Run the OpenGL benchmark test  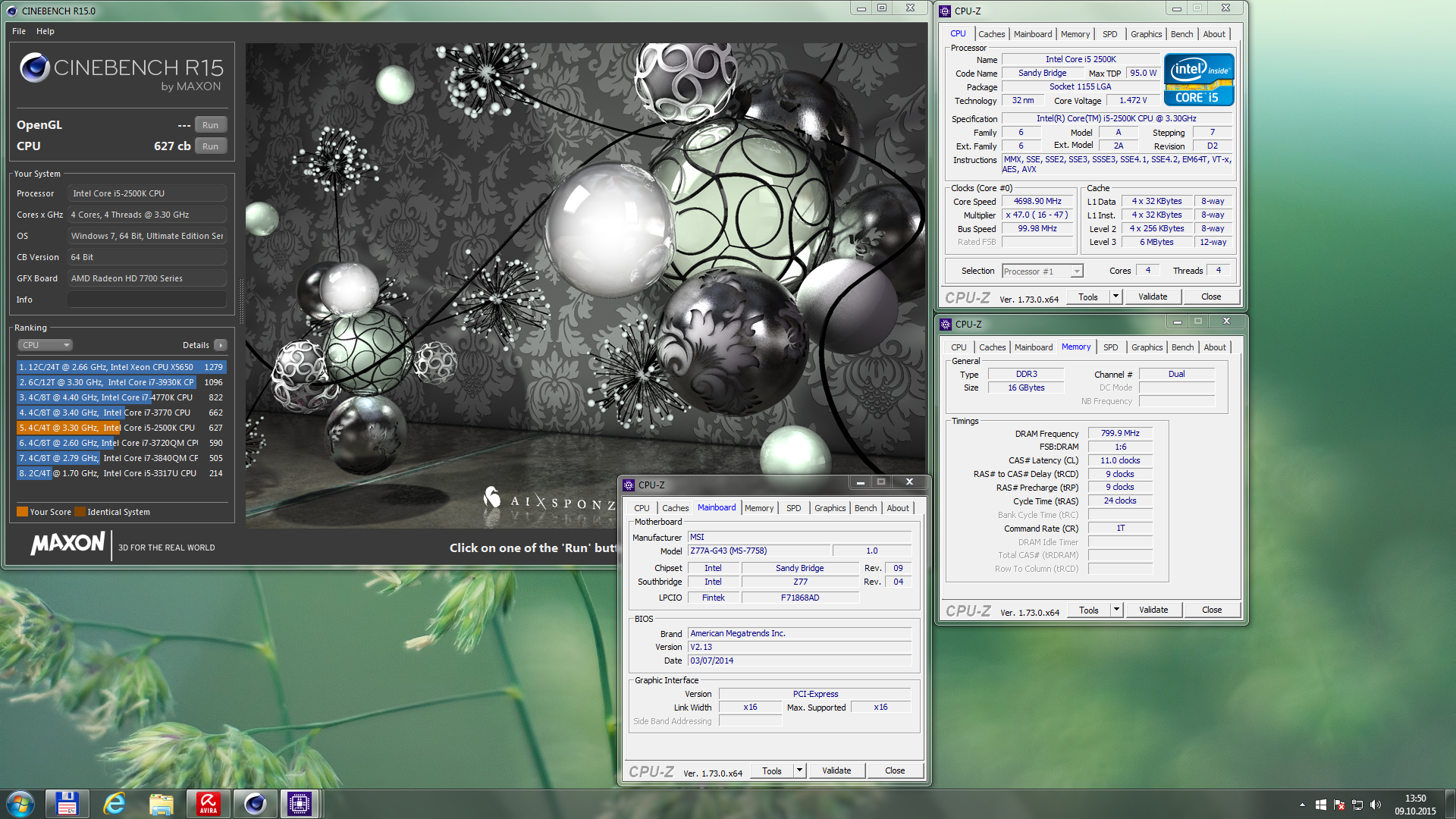(x=211, y=125)
